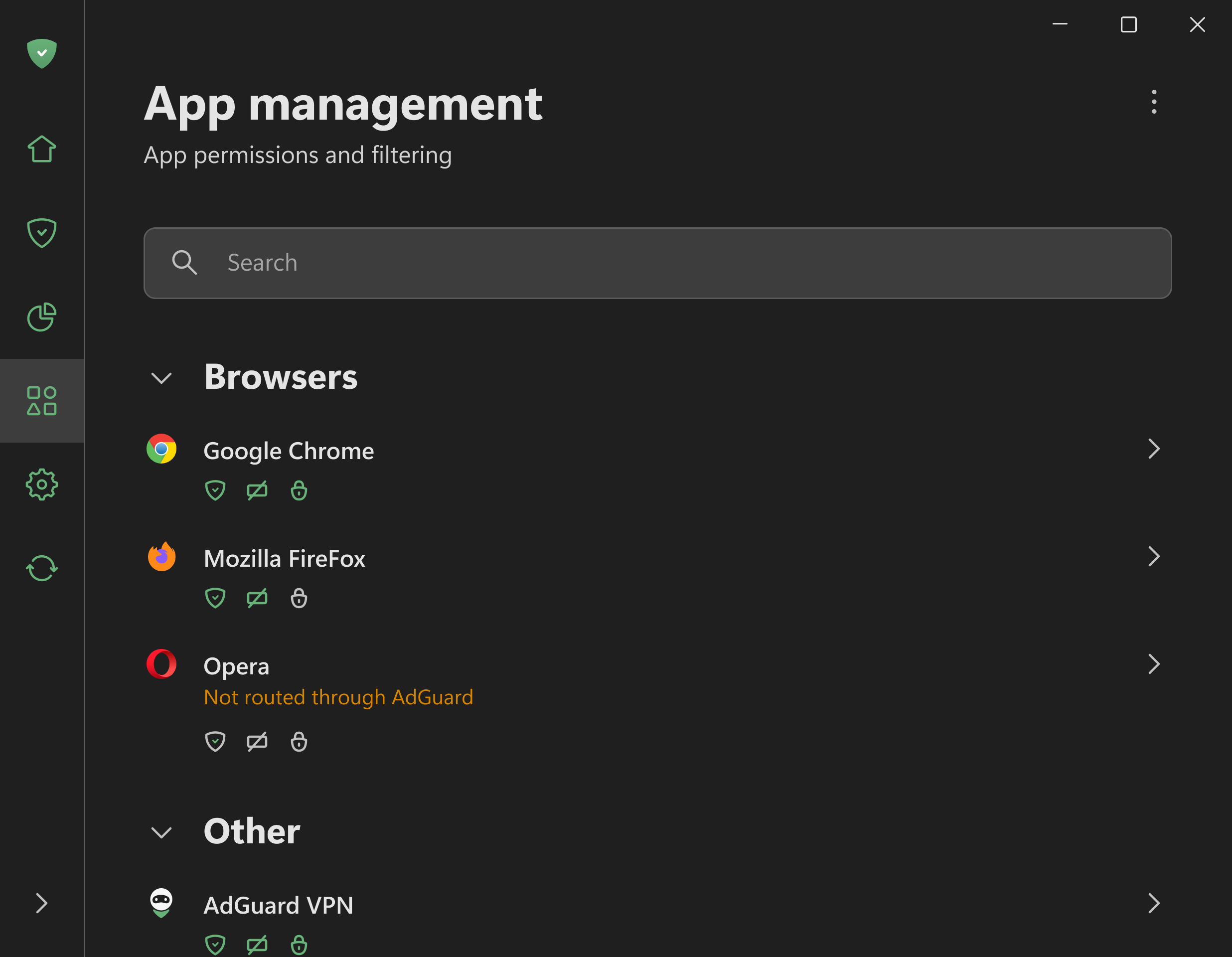Open the Opera app settings chevron
The image size is (1232, 957).
1154,664
